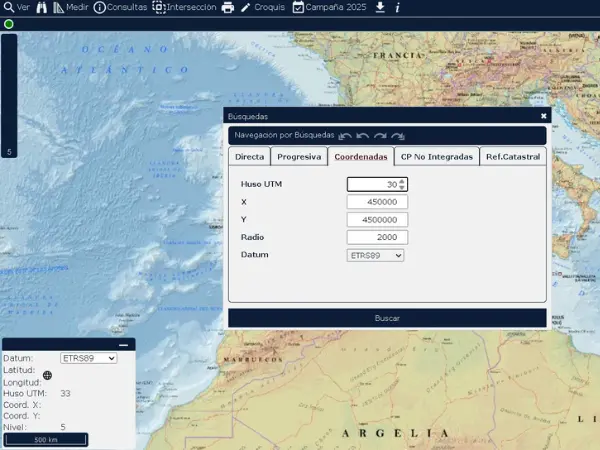Image resolution: width=600 pixels, height=450 pixels.
Task: Click the Radio input field
Action: point(376,237)
